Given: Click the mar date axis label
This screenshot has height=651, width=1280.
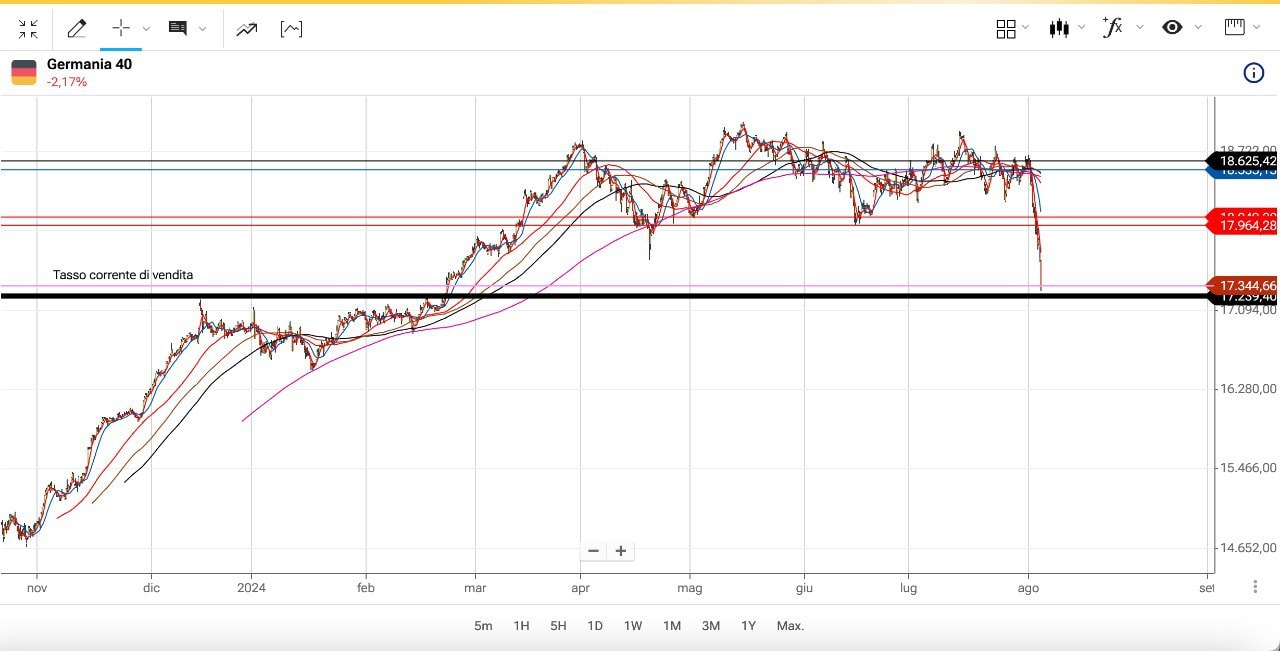Looking at the screenshot, I should coord(475,588).
